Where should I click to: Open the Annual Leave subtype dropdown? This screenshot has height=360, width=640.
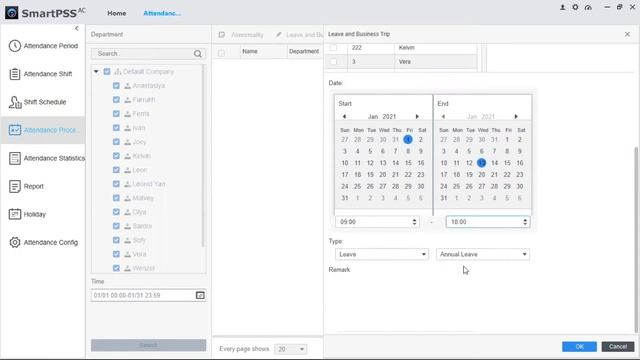tap(482, 254)
